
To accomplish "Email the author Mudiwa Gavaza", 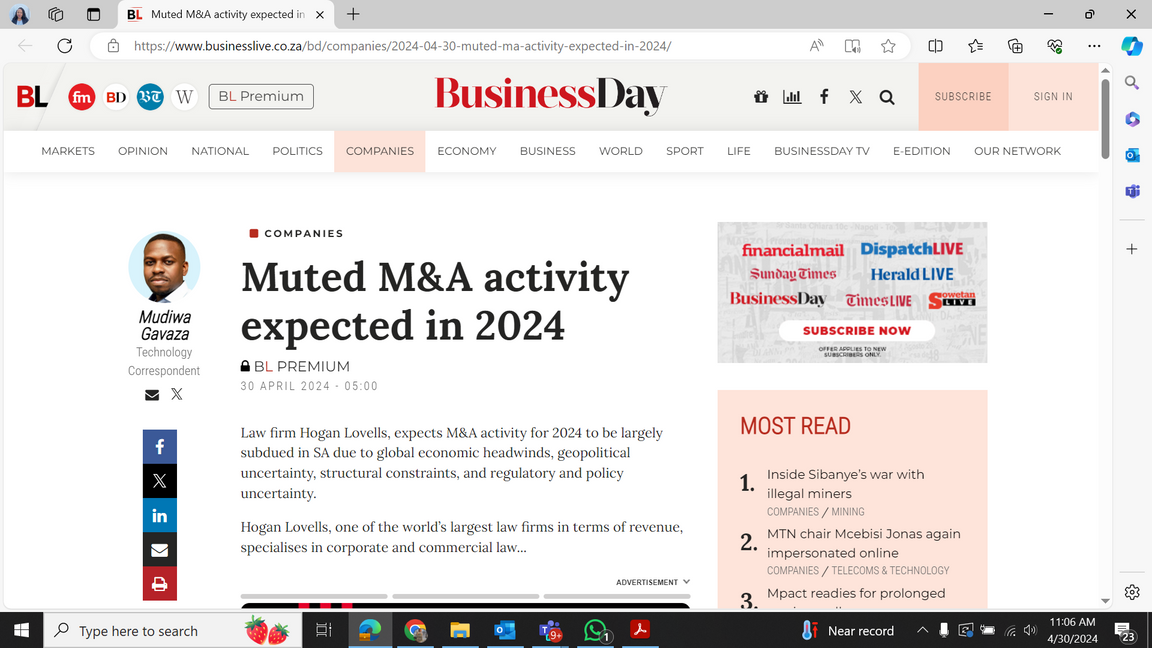I will coord(152,395).
